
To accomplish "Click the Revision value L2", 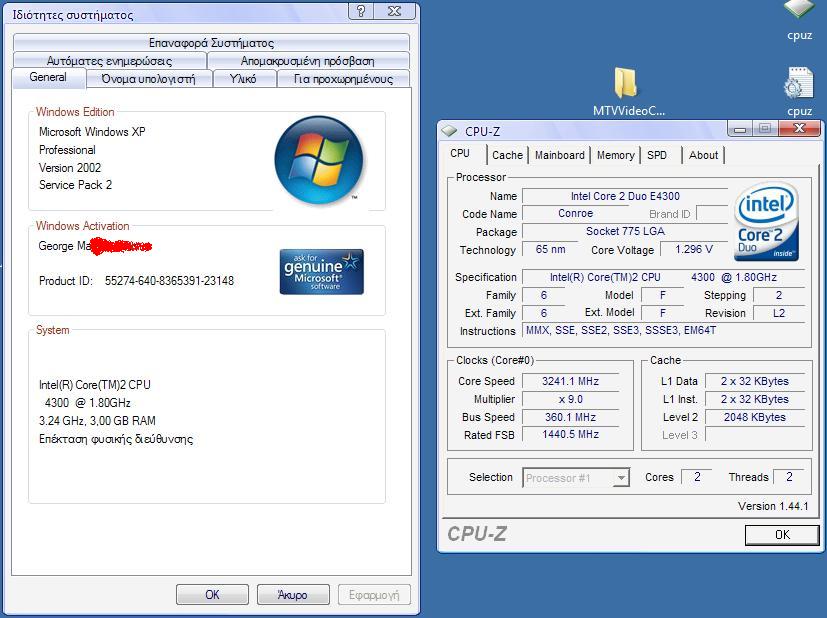I will 779,313.
